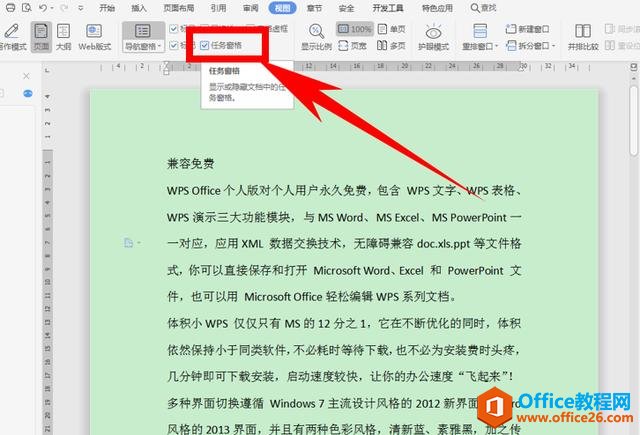This screenshot has width=640, height=435.
Task: Click 并排比较 side by side compare
Action: click(583, 36)
